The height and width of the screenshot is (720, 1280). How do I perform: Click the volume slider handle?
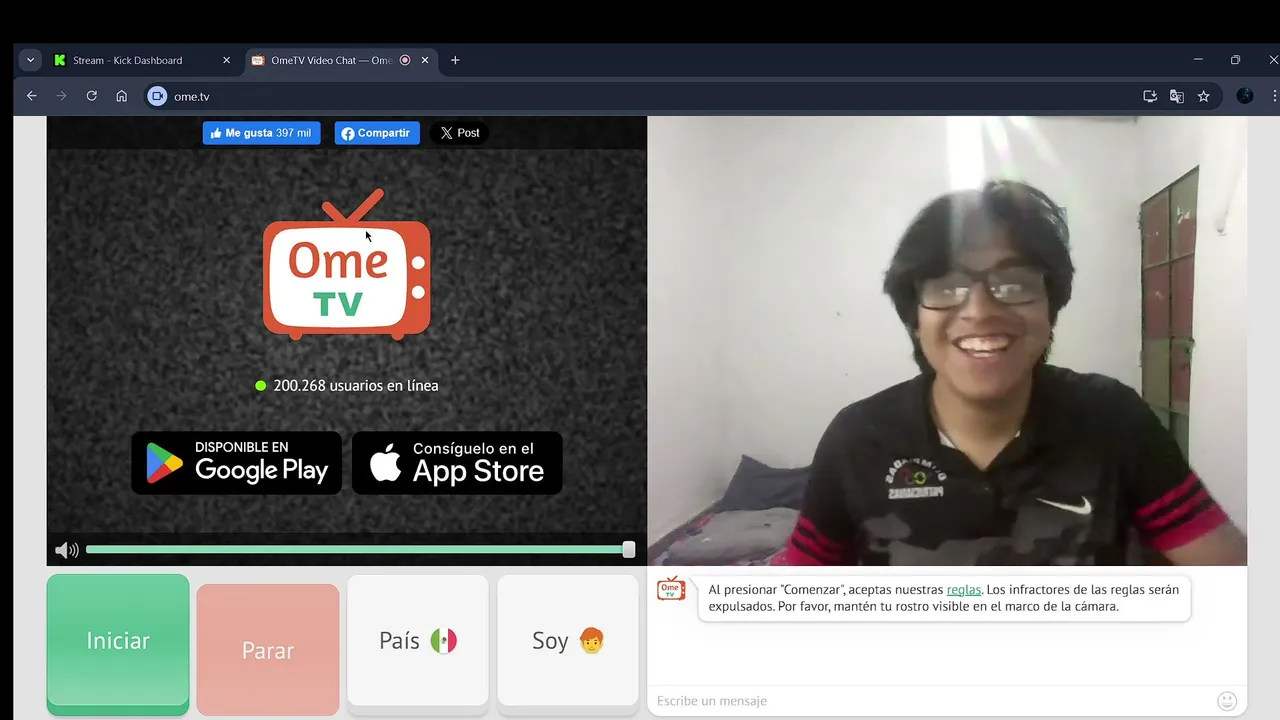629,550
